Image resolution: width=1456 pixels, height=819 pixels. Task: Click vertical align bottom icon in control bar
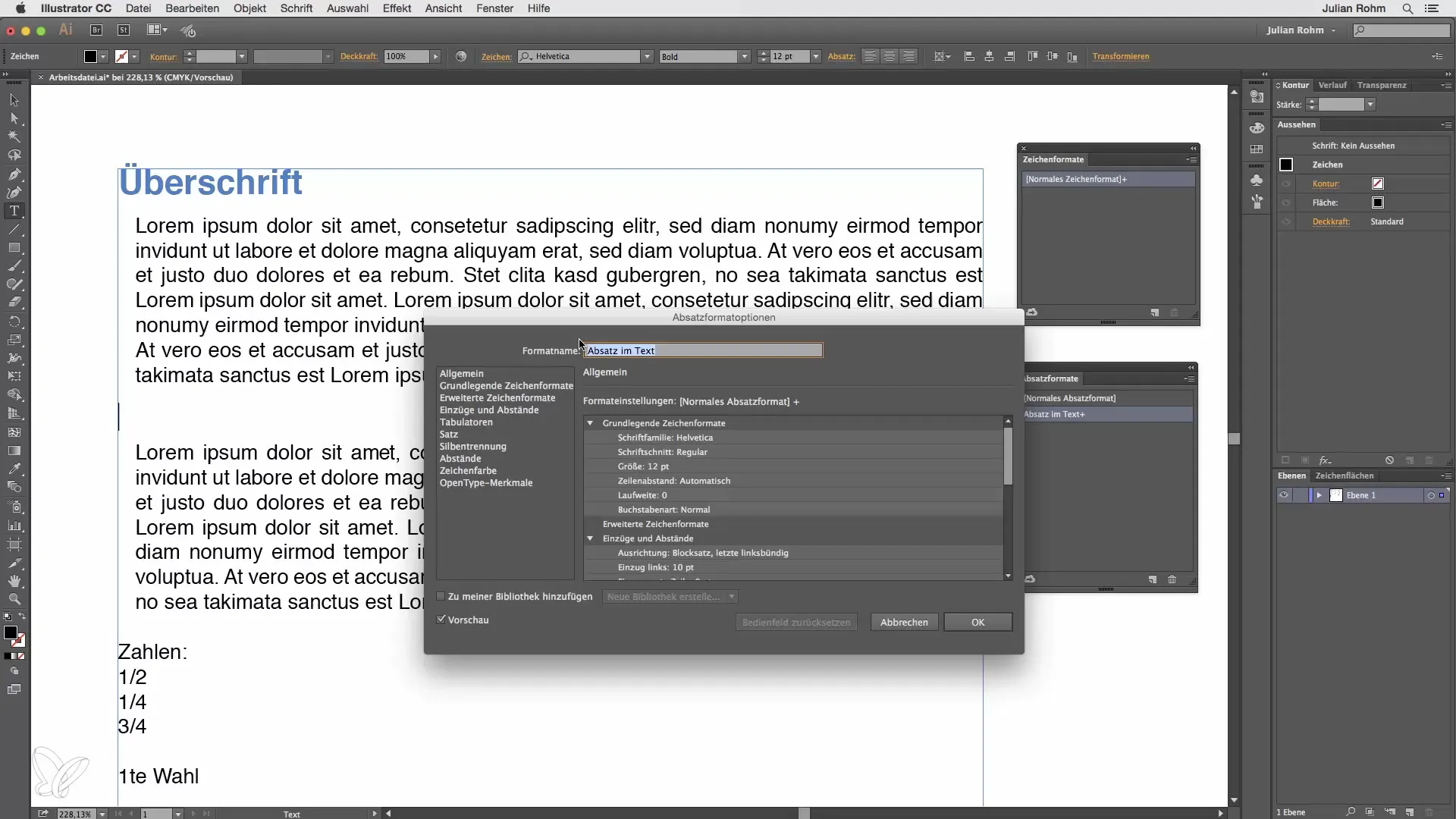tap(1072, 57)
